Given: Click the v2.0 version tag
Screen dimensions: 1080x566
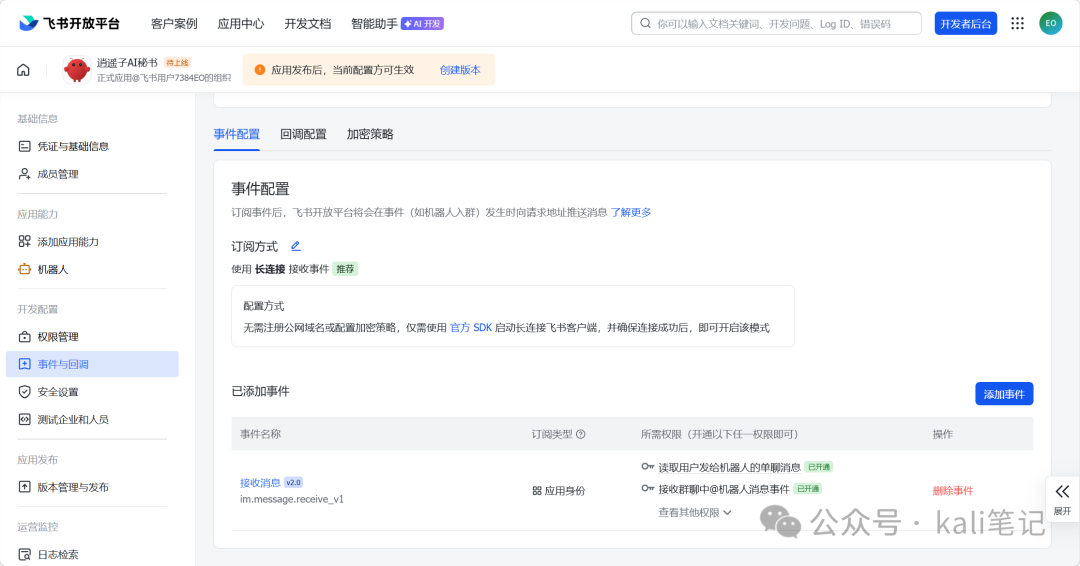Looking at the screenshot, I should (x=293, y=483).
